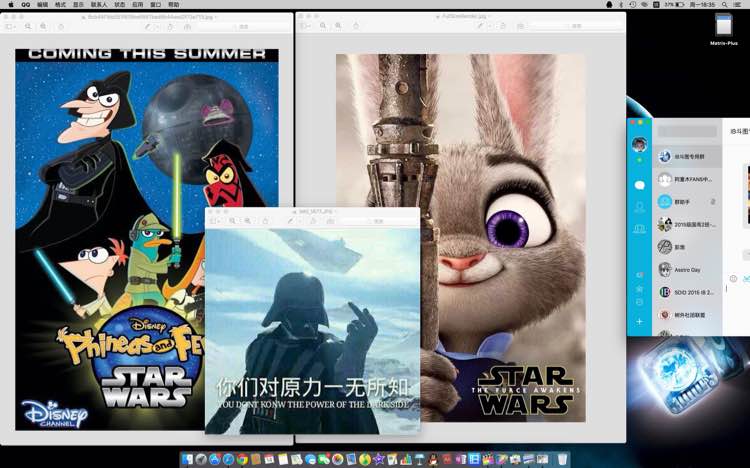Show markup toolbox in rabbit poster window
This screenshot has width=750, height=468.
(x=520, y=26)
